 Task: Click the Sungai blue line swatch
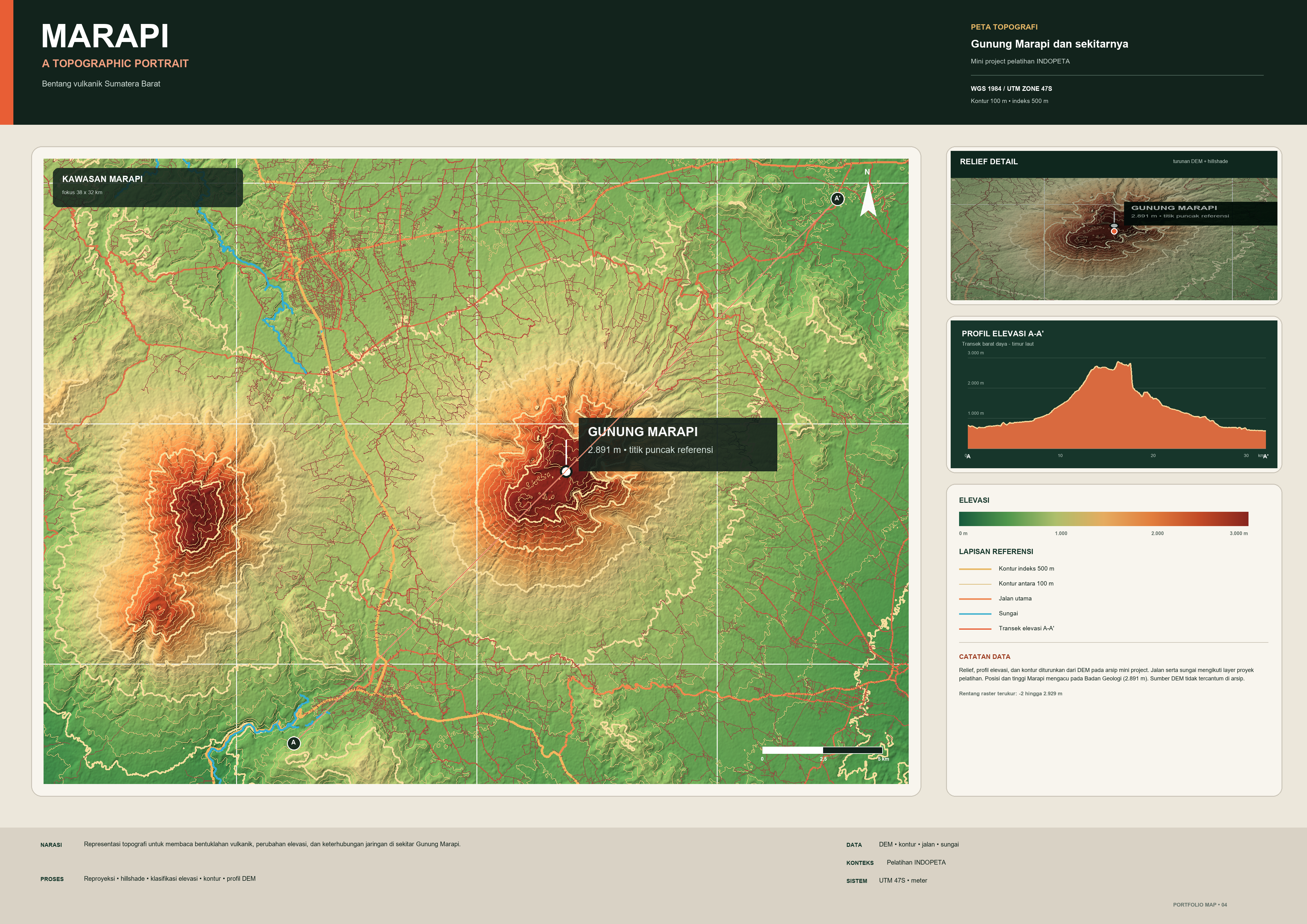(x=975, y=613)
